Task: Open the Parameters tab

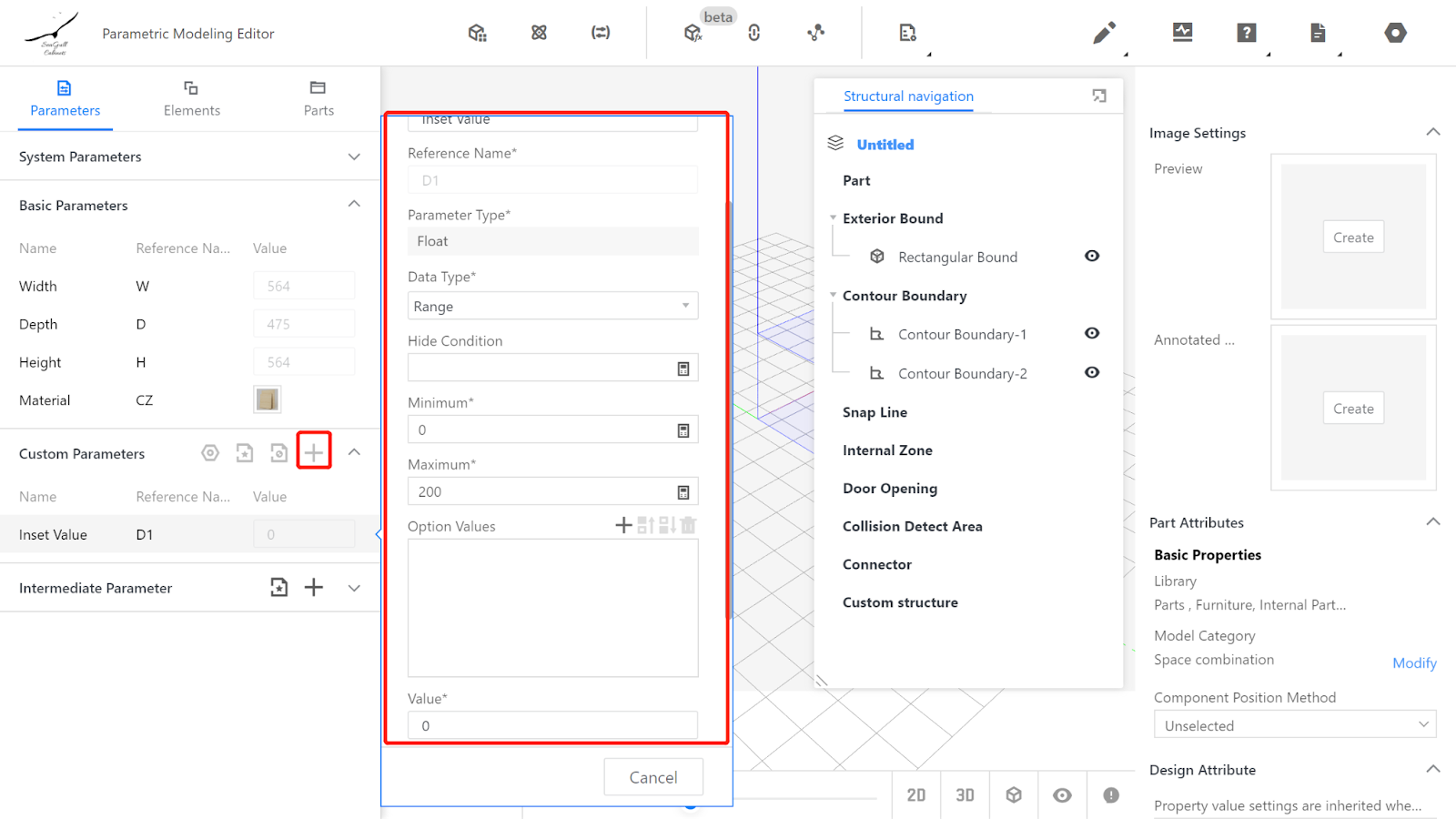Action: 66,98
